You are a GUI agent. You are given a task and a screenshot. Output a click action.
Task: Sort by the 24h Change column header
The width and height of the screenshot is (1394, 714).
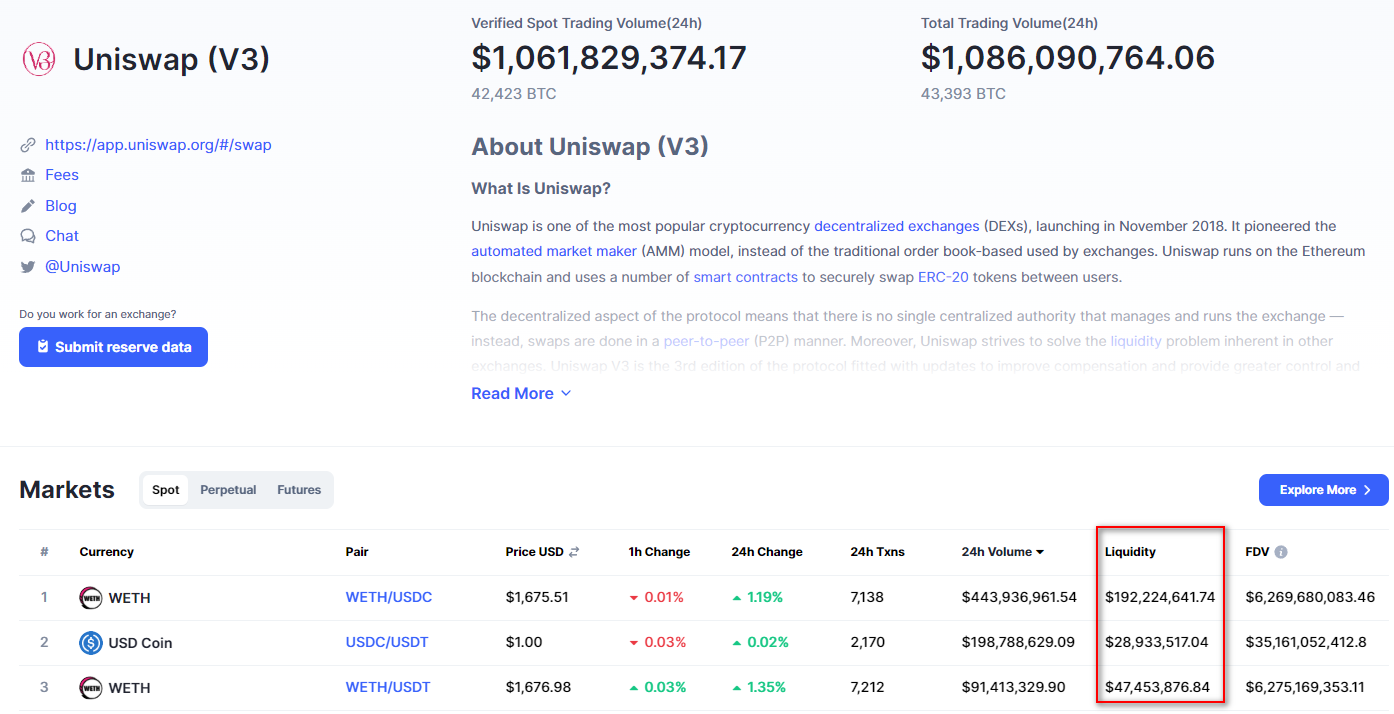coord(767,552)
